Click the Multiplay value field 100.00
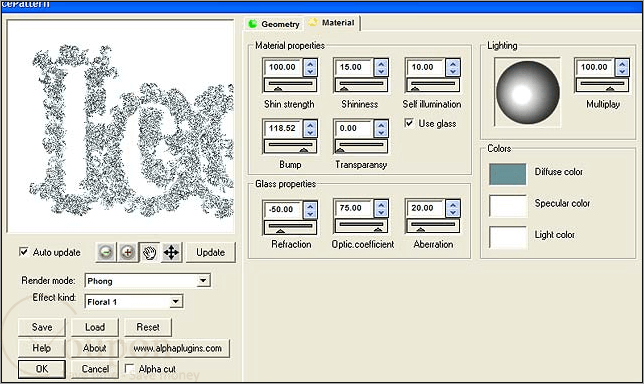Image resolution: width=644 pixels, height=384 pixels. 595,67
